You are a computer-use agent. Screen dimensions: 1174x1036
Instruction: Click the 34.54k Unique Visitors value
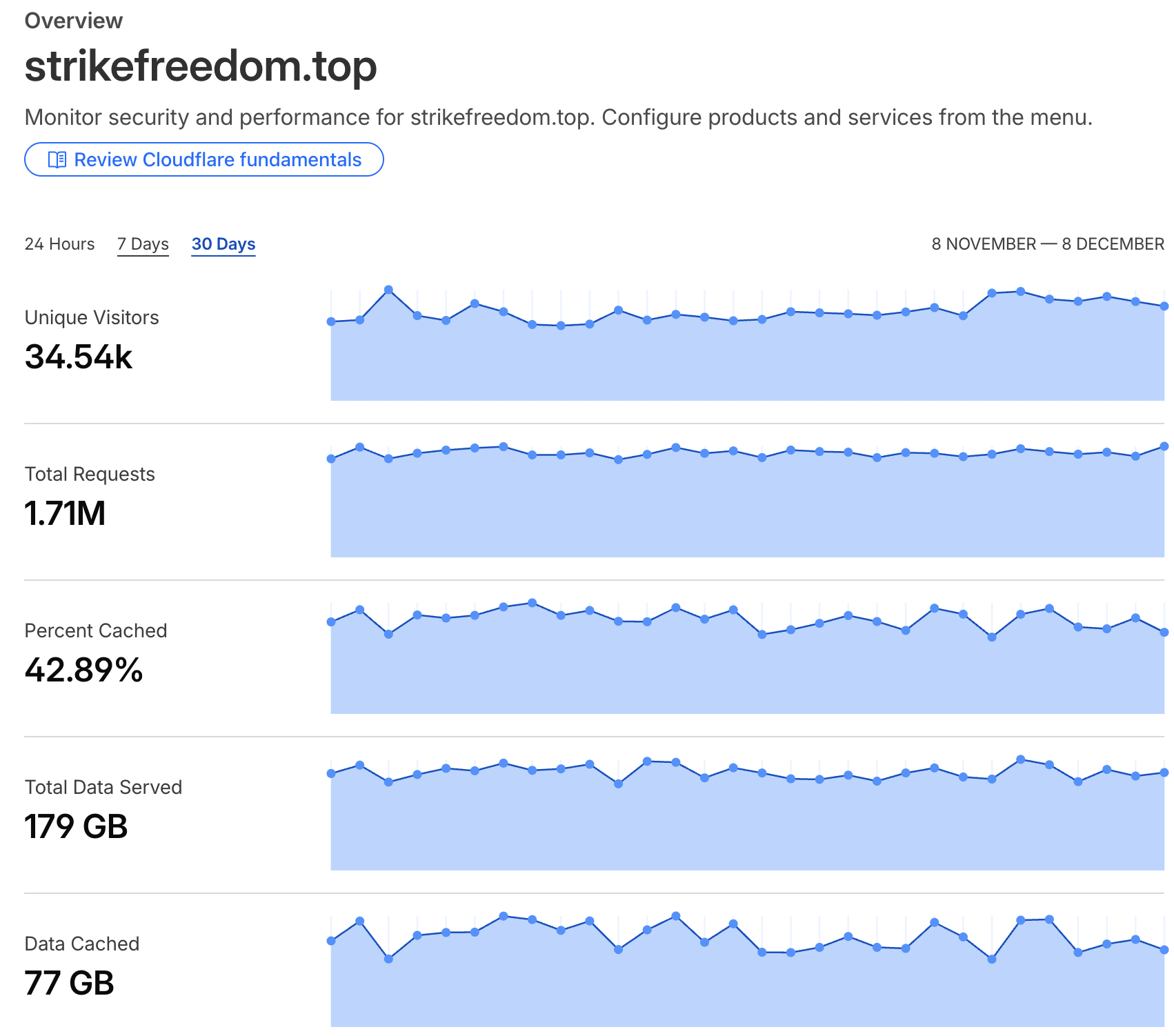point(78,357)
